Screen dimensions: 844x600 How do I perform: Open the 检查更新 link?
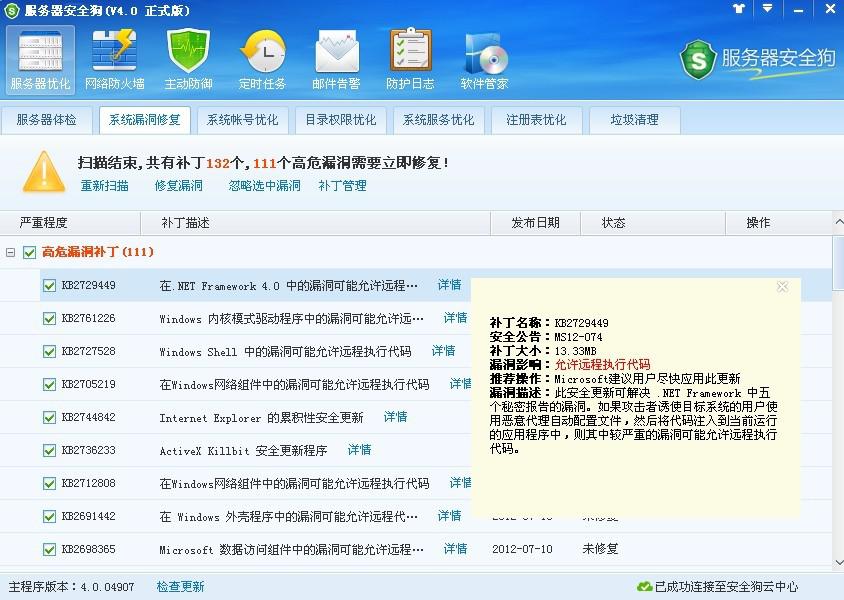coord(180,588)
